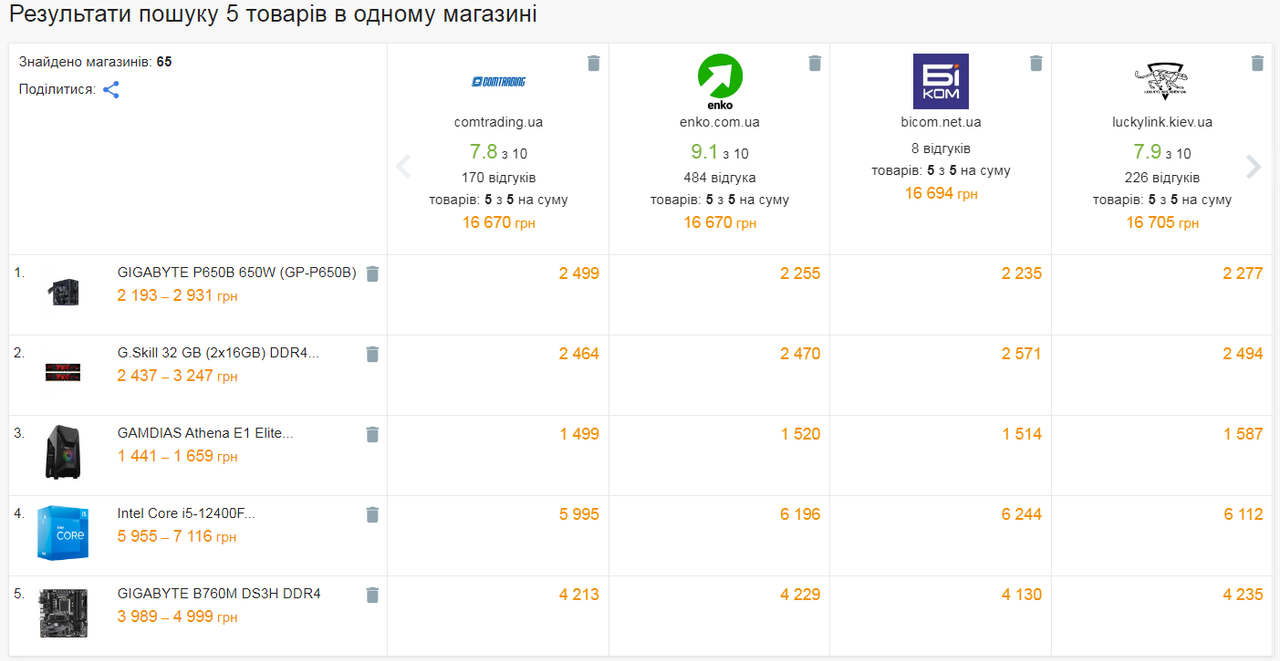Open GAMDIAS Athena case thumbnail
This screenshot has height=661, width=1280.
63,452
